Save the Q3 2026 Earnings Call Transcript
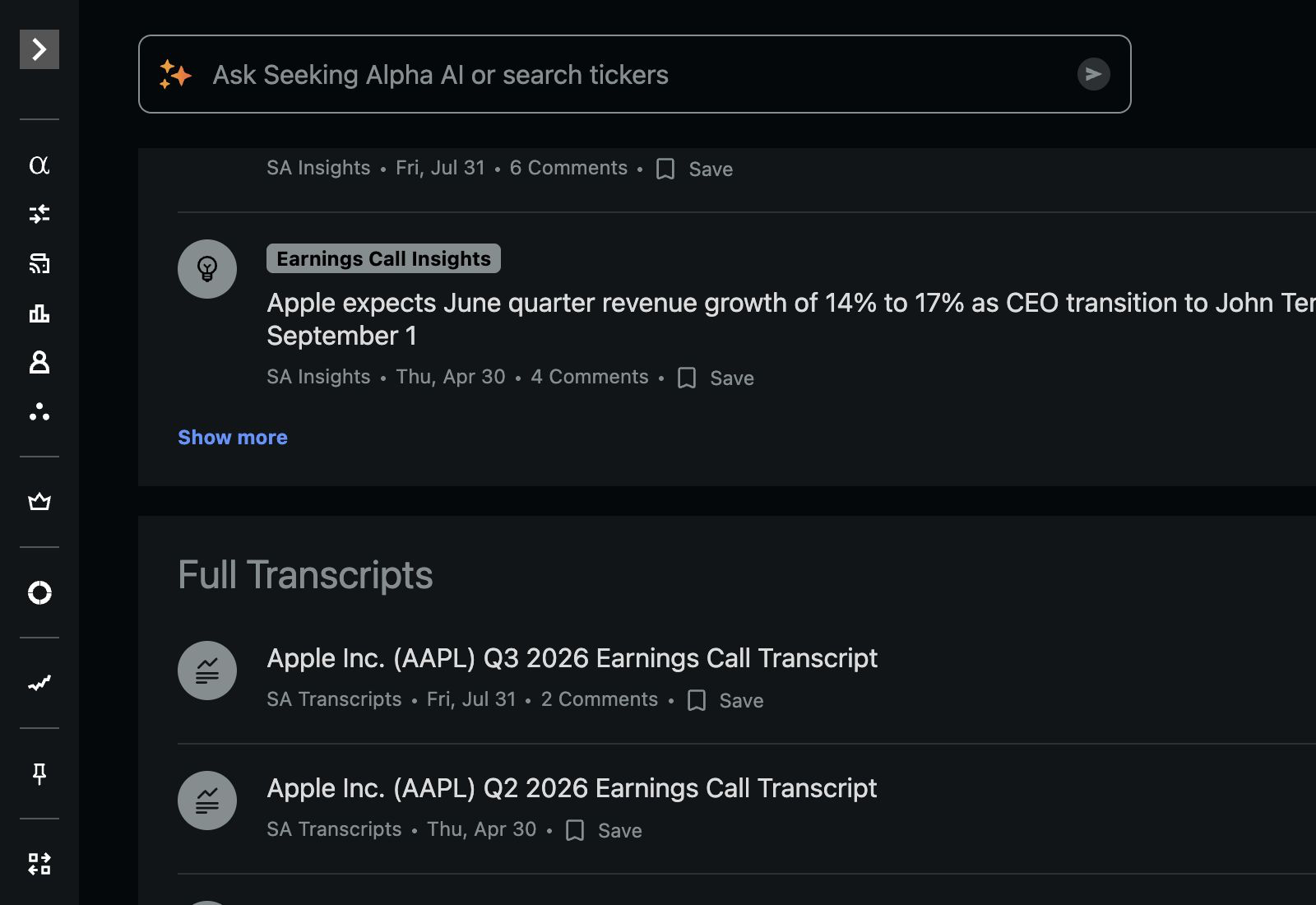Image resolution: width=1316 pixels, height=905 pixels. coord(725,700)
